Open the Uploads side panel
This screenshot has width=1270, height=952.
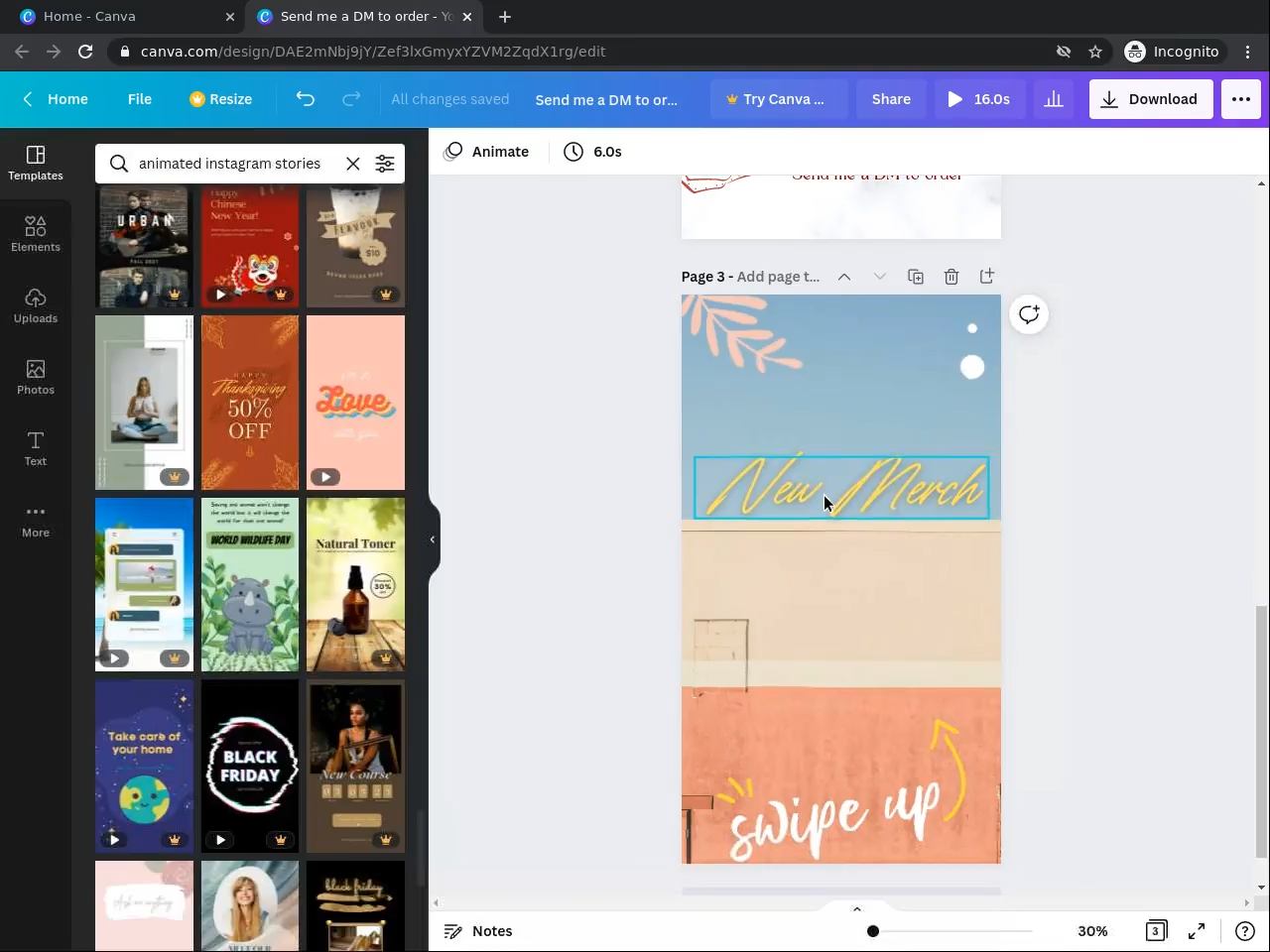point(36,305)
